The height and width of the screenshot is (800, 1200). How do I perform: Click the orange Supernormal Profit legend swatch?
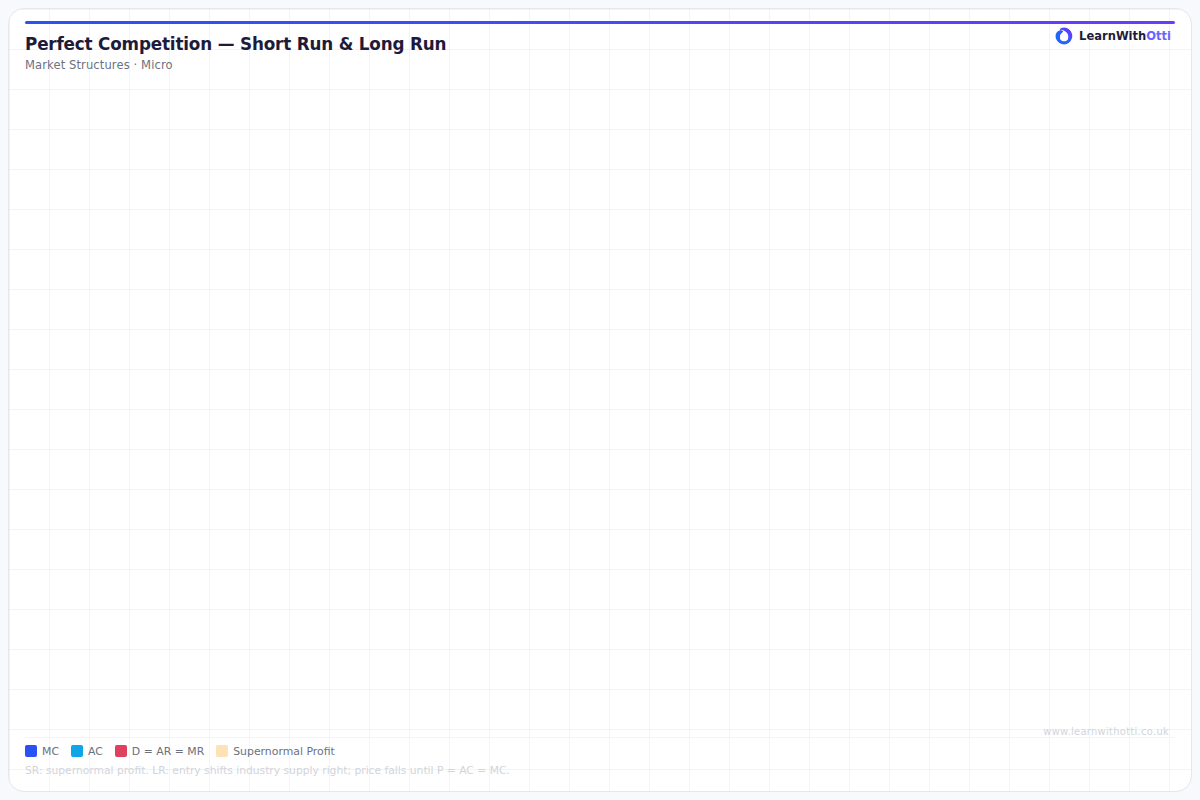(x=222, y=751)
